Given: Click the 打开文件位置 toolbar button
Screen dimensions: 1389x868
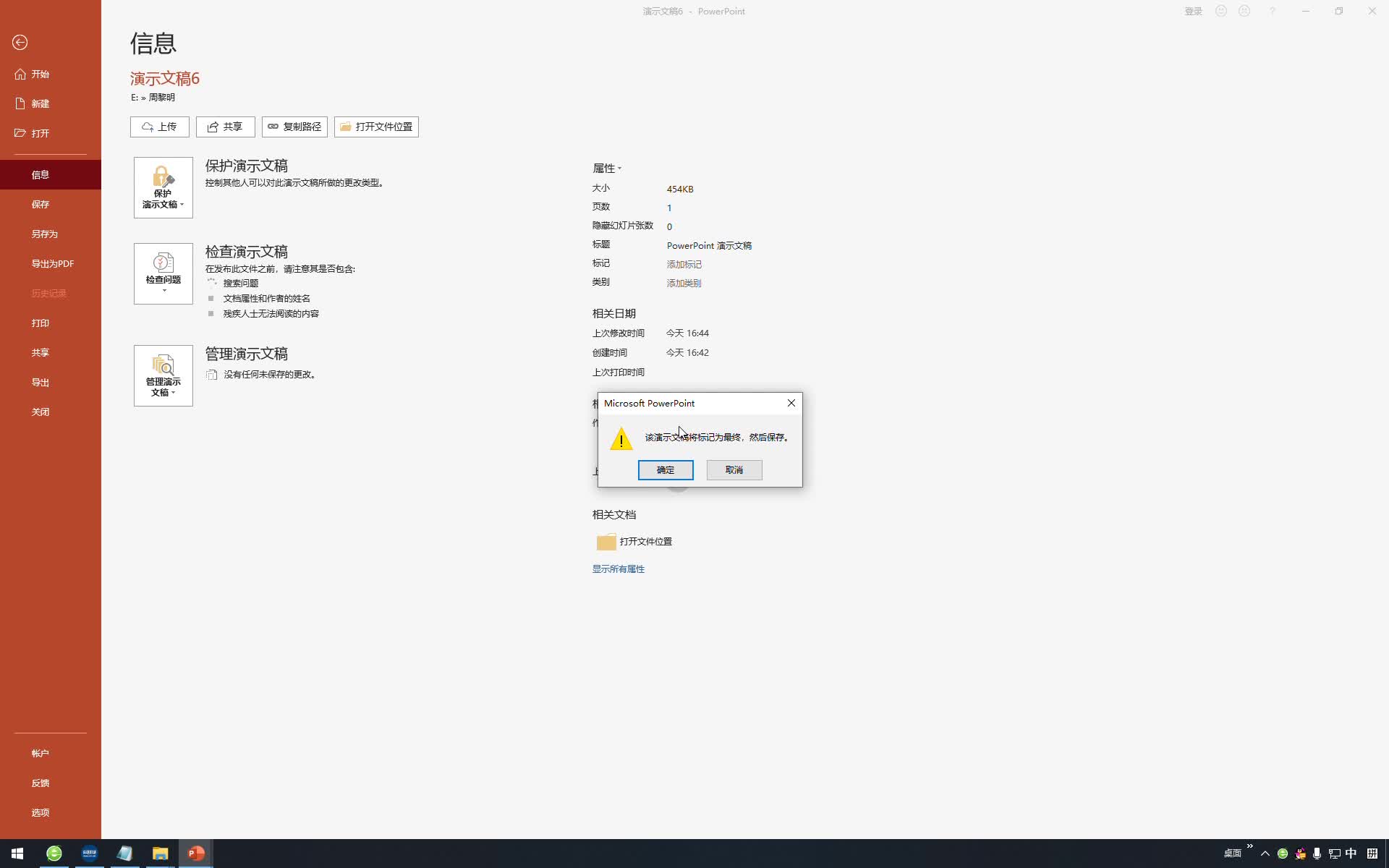Looking at the screenshot, I should point(376,127).
